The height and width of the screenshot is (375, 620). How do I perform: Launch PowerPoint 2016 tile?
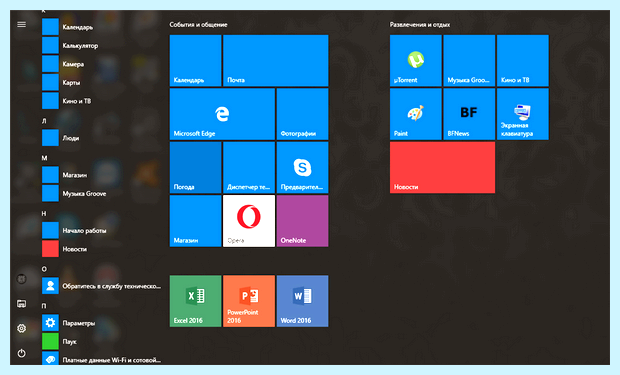point(249,301)
